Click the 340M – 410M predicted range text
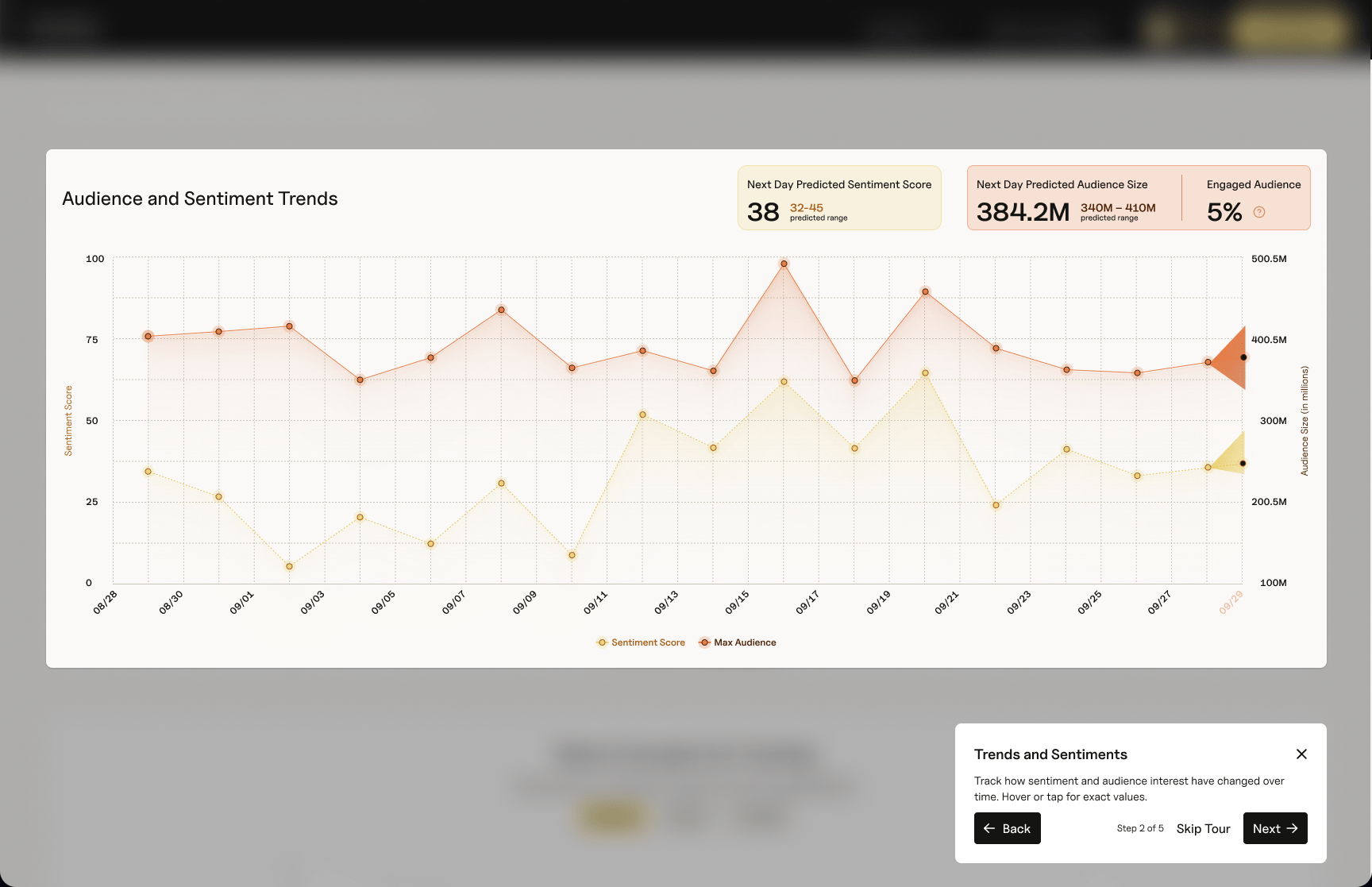This screenshot has height=887, width=1372. click(1118, 207)
